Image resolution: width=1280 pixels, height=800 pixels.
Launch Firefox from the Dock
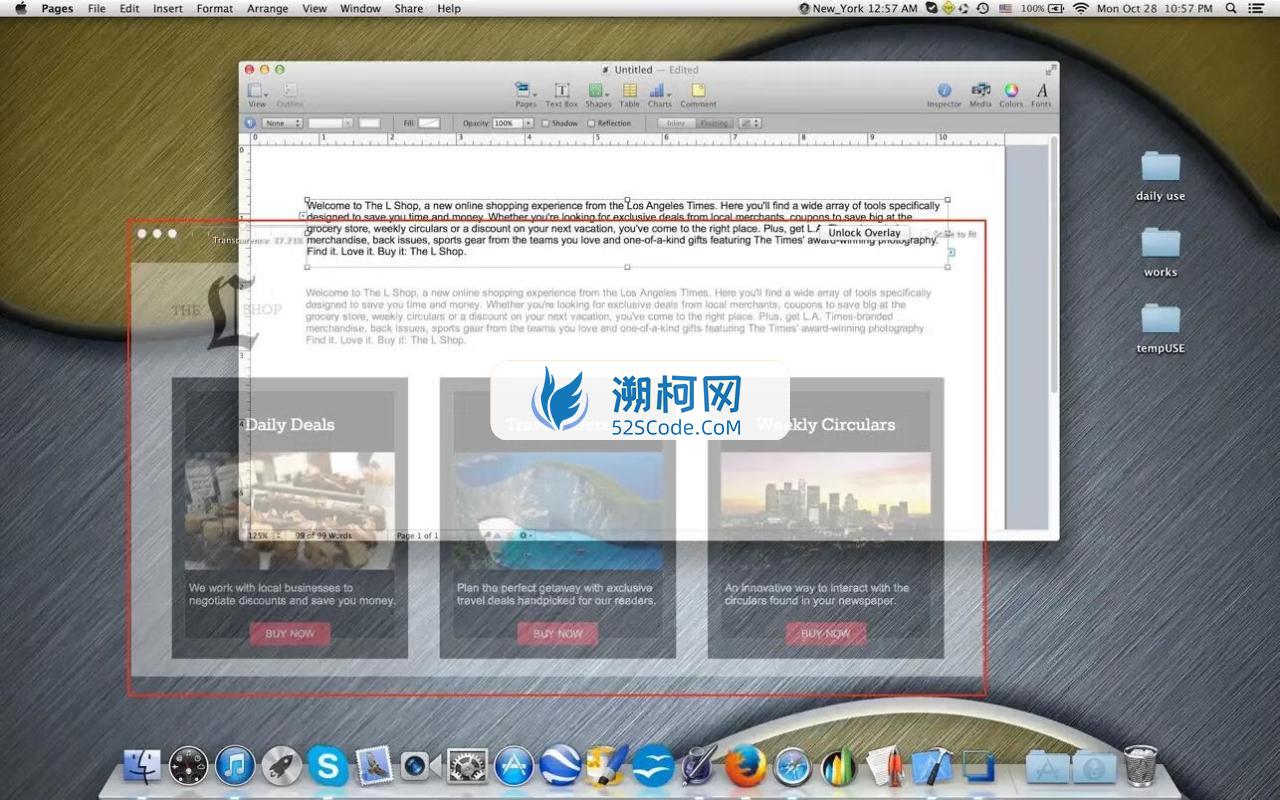coord(745,766)
